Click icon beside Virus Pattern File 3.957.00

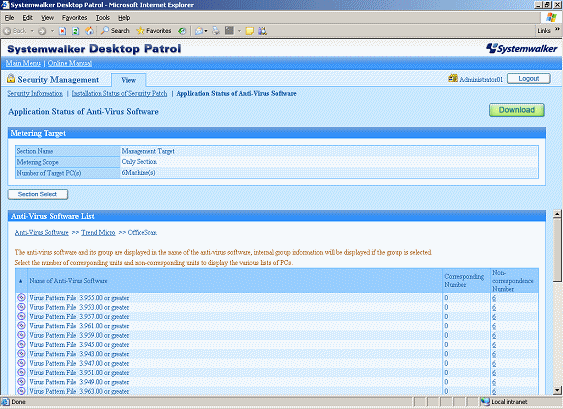[x=21, y=316]
